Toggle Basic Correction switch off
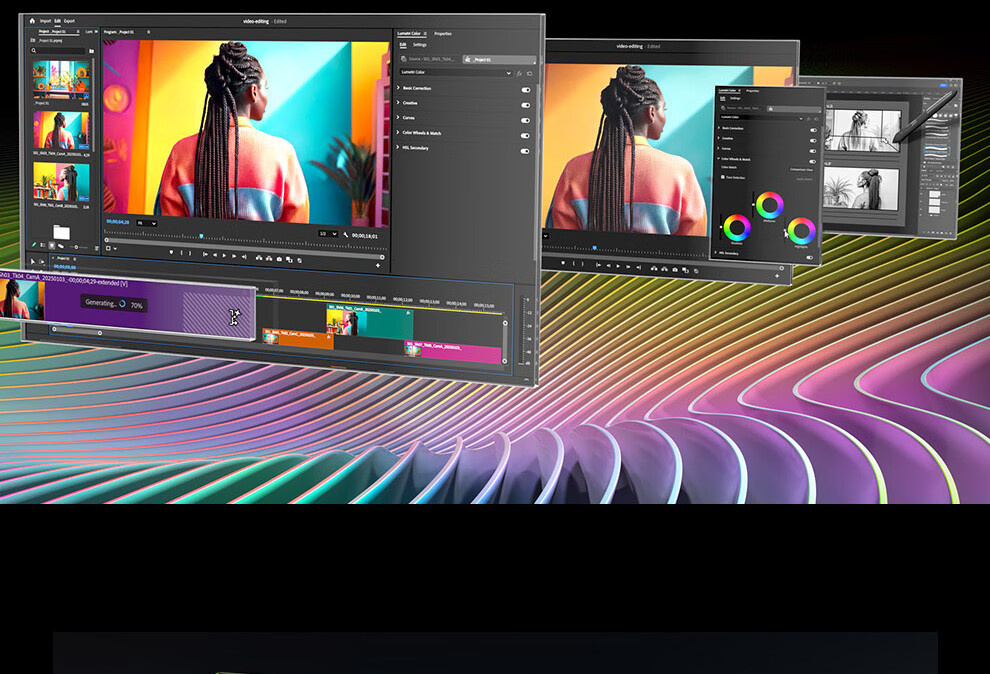 [x=525, y=89]
